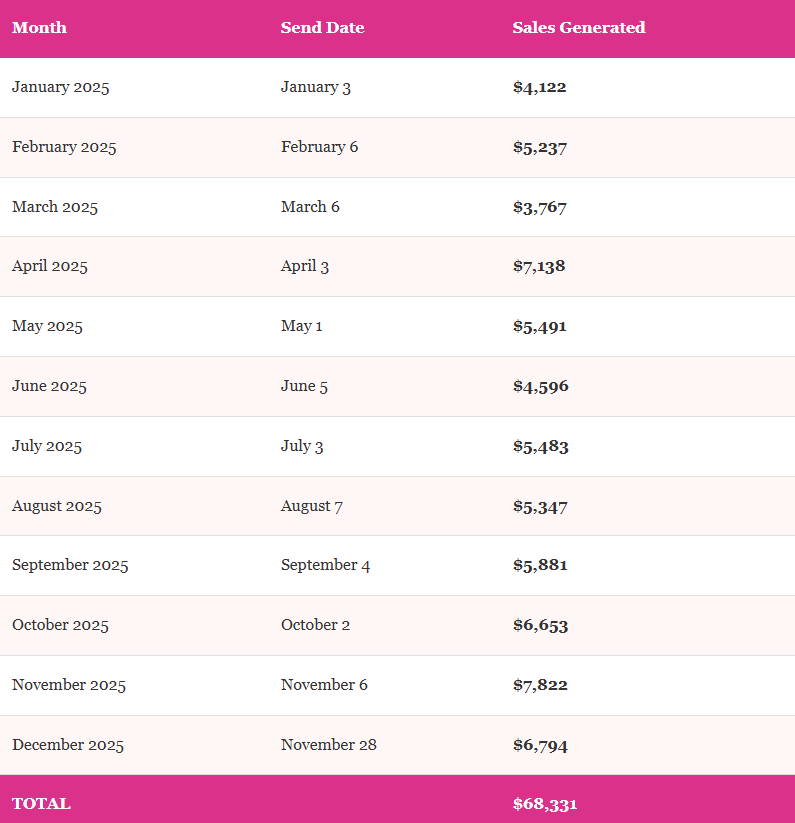Screen dimensions: 795x823
Task: Click the $7,822 November sales figure
Action: pyautogui.click(x=540, y=685)
